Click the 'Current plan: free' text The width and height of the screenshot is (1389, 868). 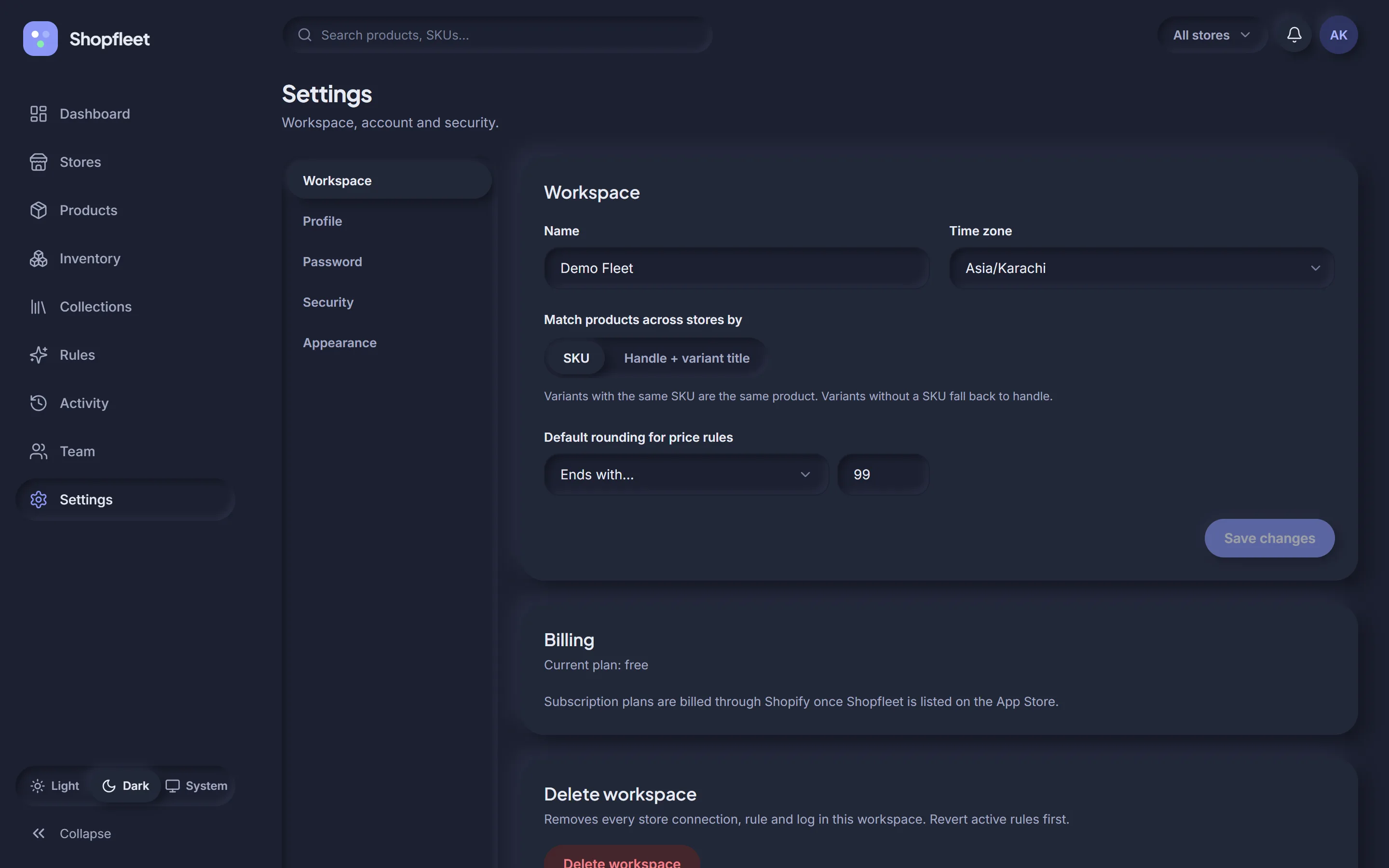(x=596, y=665)
